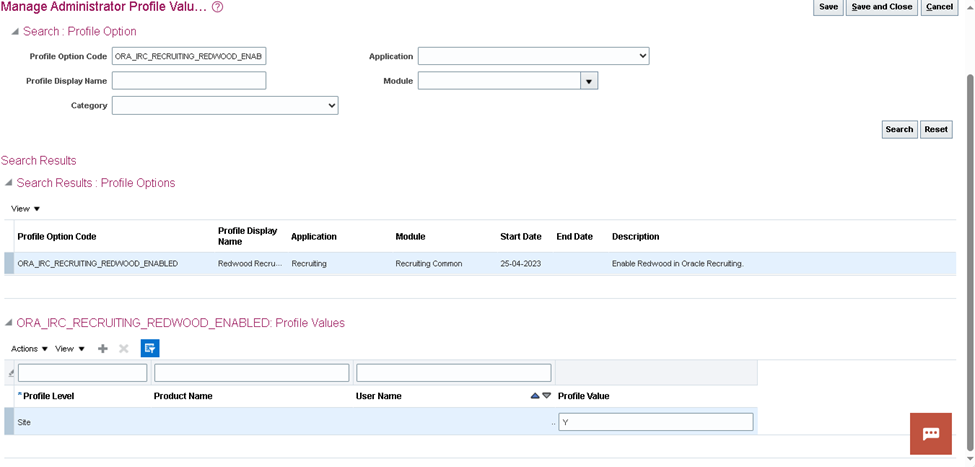Collapse the Search Results : Profile Options section
The image size is (975, 467).
(x=9, y=183)
